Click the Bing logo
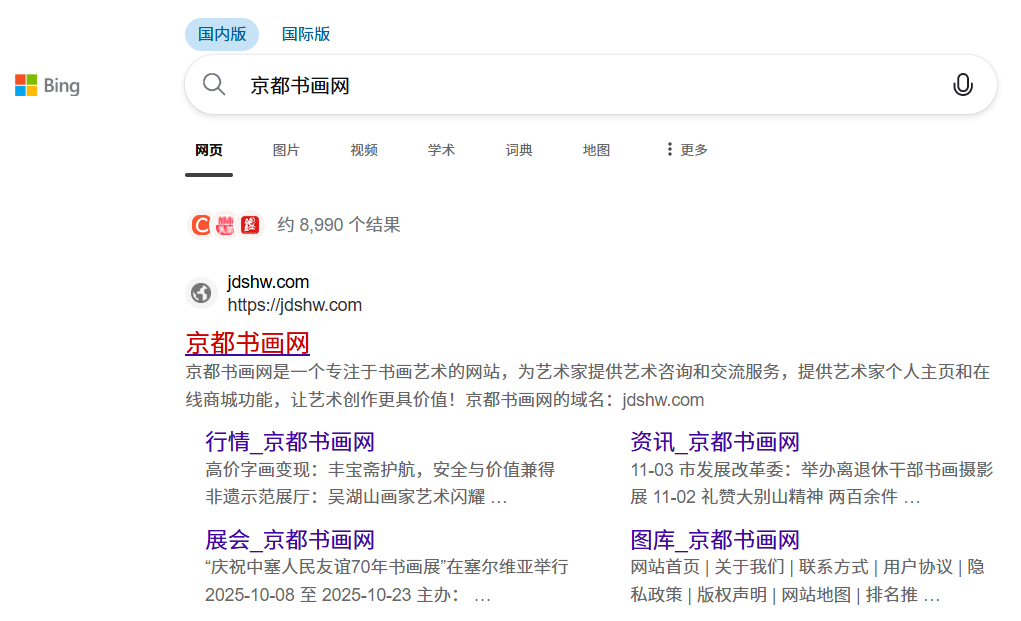This screenshot has height=621, width=1021. pyautogui.click(x=47, y=86)
